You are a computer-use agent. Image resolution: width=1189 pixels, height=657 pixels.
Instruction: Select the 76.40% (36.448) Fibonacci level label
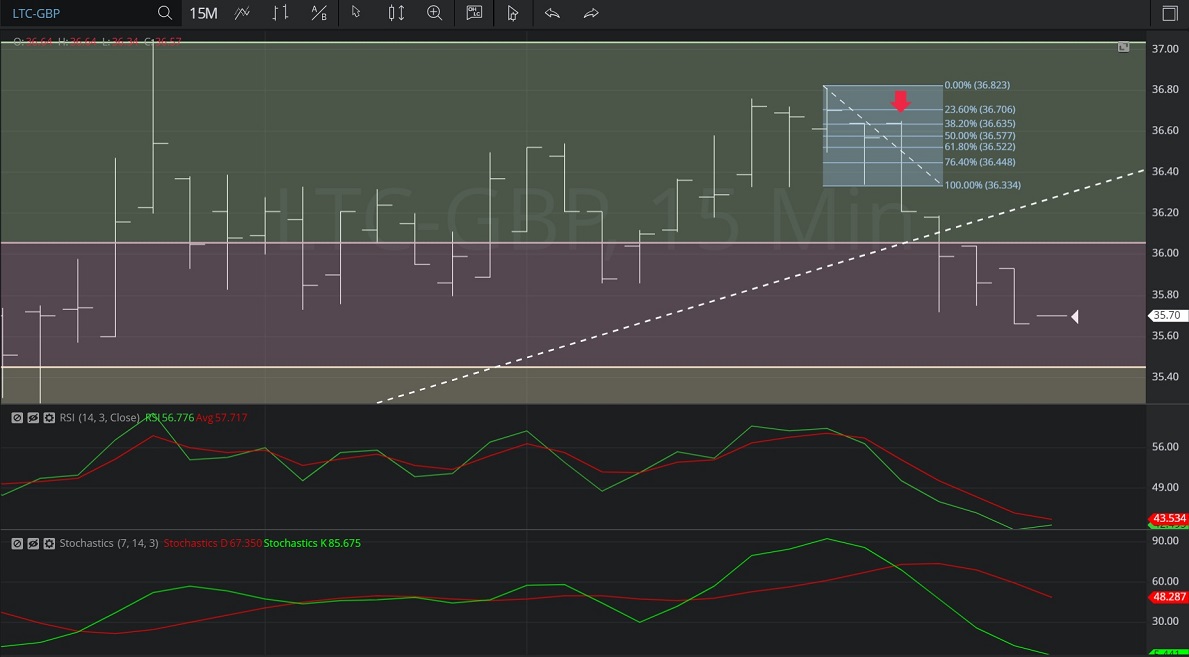coord(980,162)
